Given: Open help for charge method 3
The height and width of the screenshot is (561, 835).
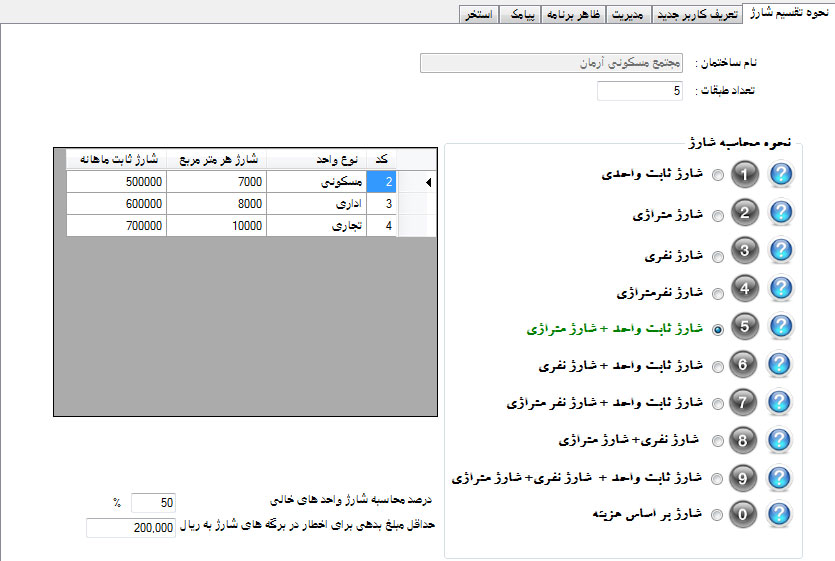Looking at the screenshot, I should [x=781, y=250].
